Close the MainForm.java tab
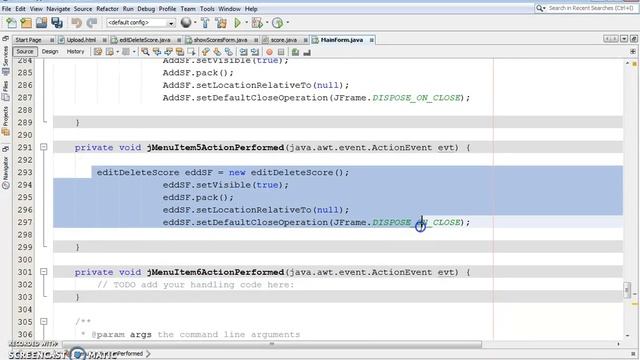This screenshot has width=640, height=360. coord(371,40)
